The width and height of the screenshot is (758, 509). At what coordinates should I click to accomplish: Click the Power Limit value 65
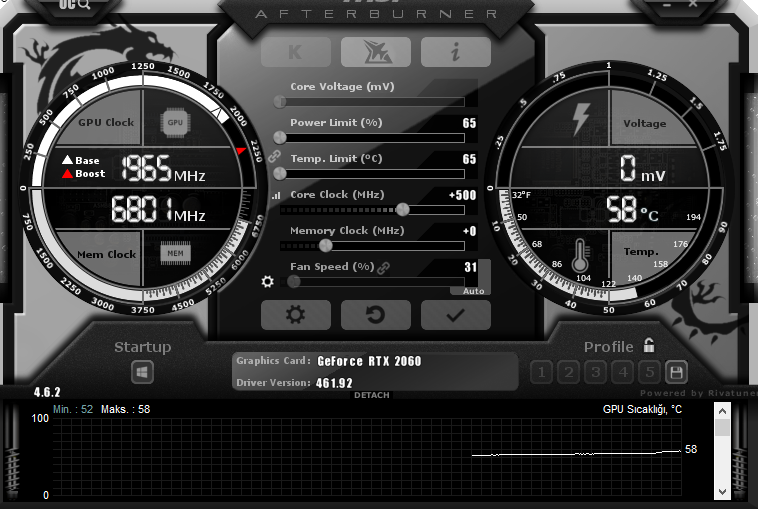click(x=469, y=123)
